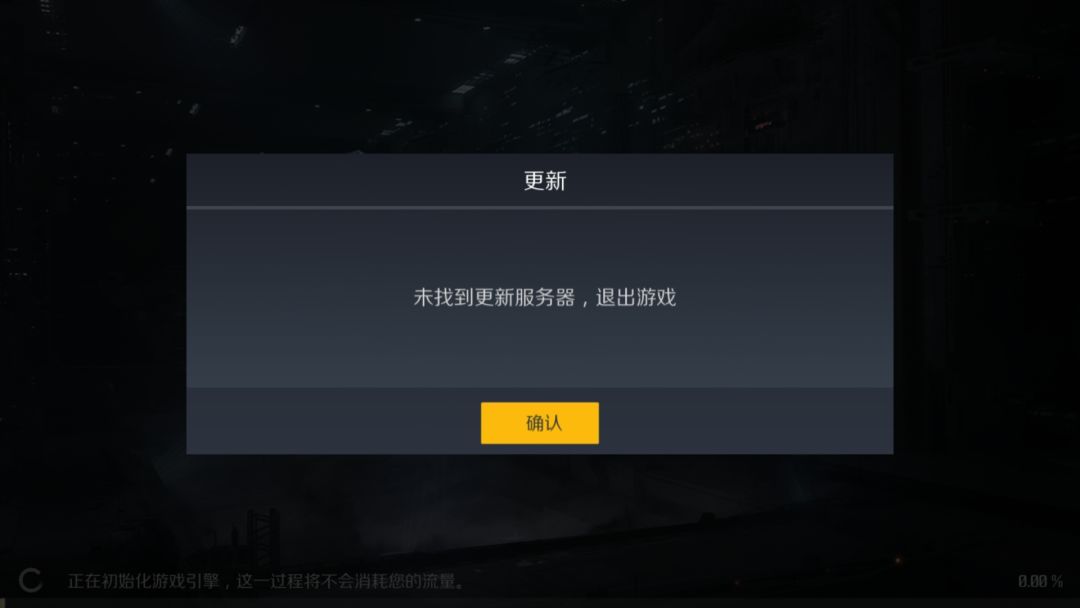The height and width of the screenshot is (608, 1080).
Task: Confirm the update error with 确认
Action: coord(539,423)
